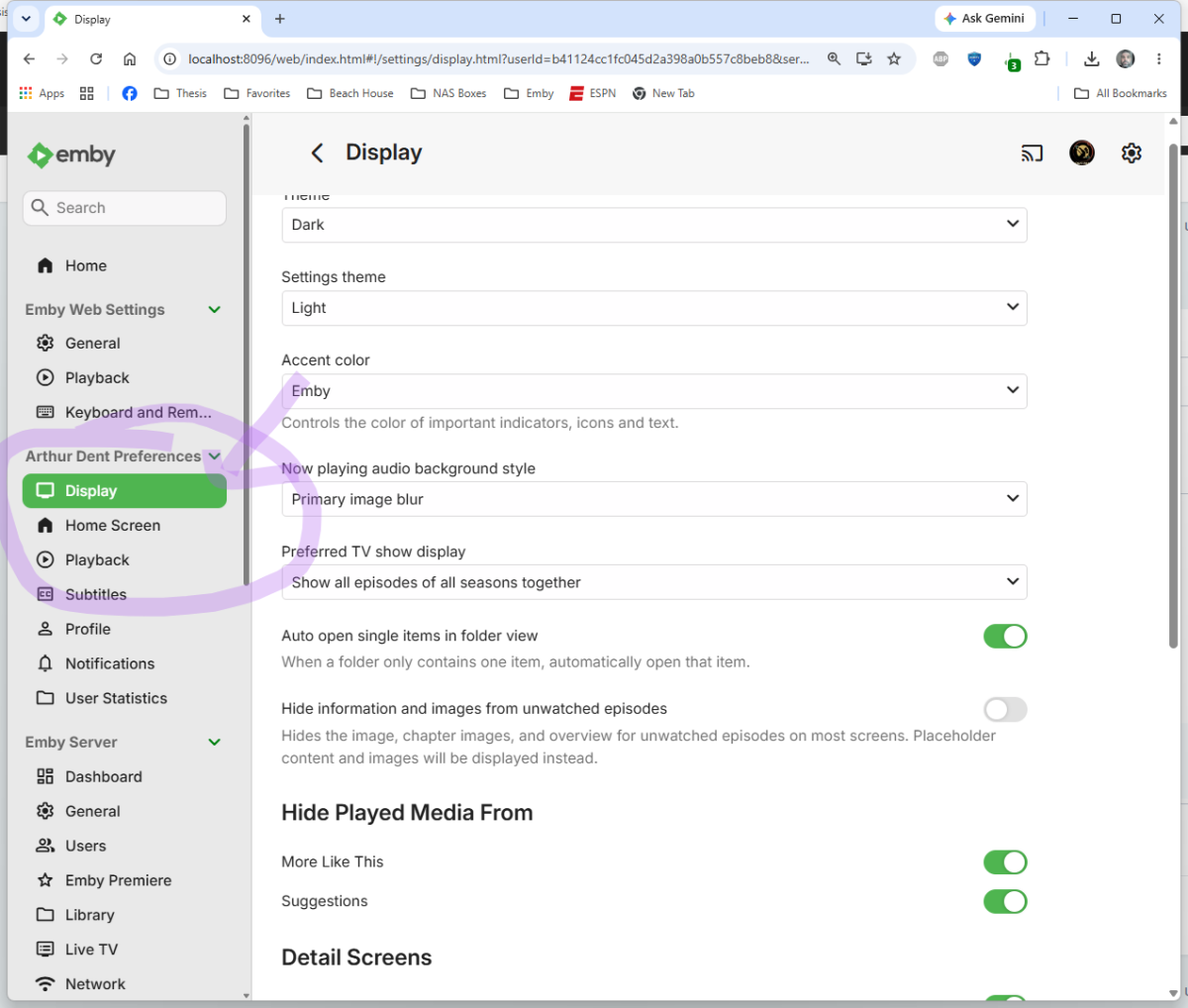
Task: Open the zoom magnifier in address bar
Action: point(835,59)
